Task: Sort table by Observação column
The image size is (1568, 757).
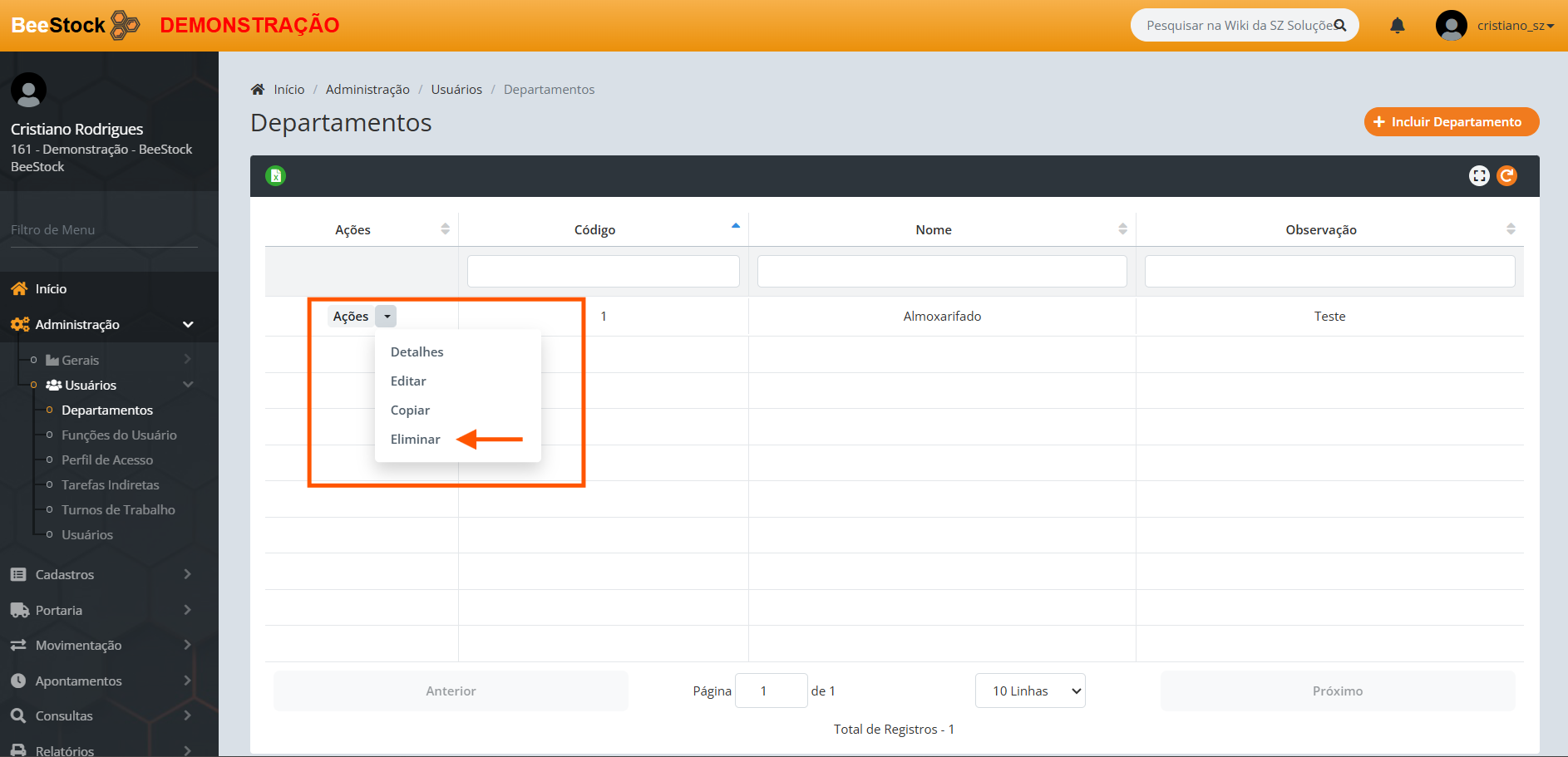Action: pyautogui.click(x=1320, y=230)
